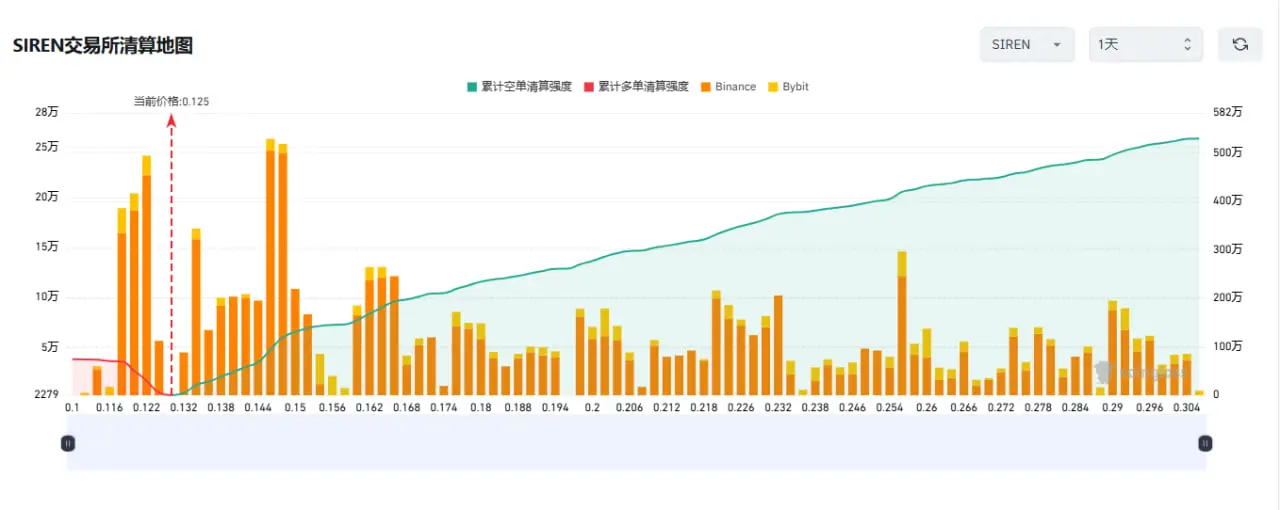1280x510 pixels.
Task: Grab the right zoom slider handle
Action: (1205, 443)
